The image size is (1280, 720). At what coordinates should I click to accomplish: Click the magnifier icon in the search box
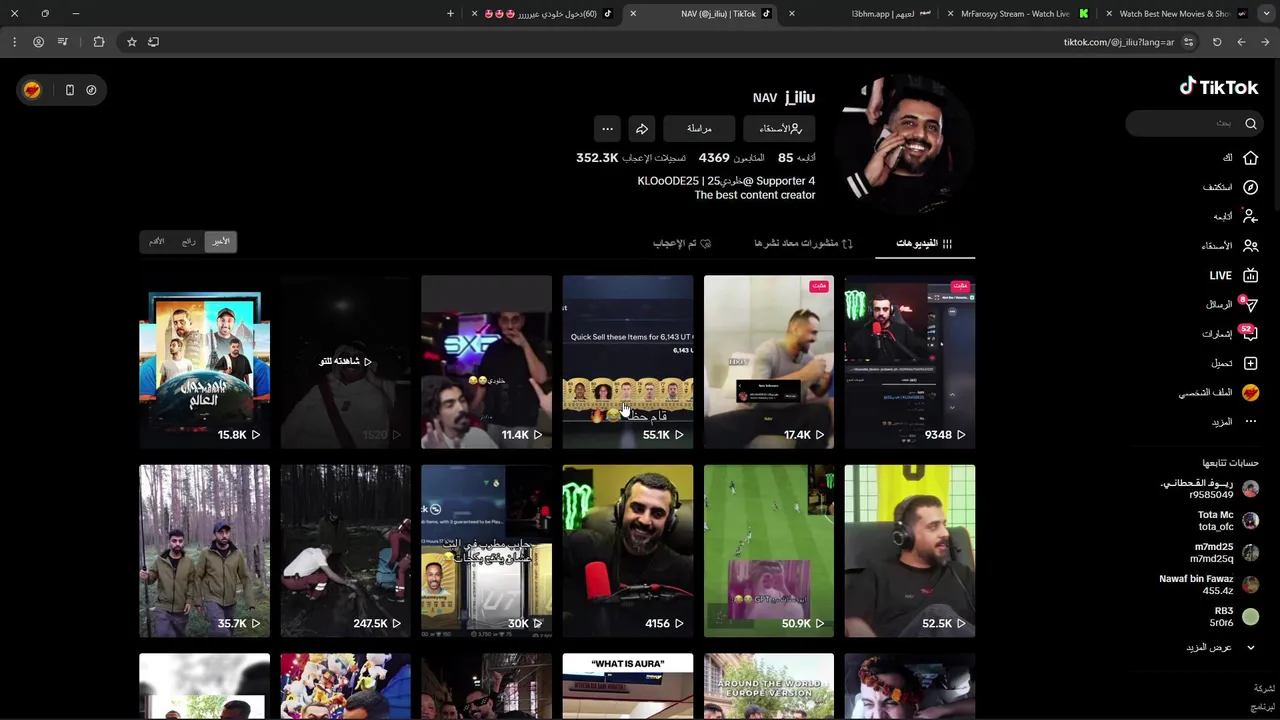(1250, 124)
